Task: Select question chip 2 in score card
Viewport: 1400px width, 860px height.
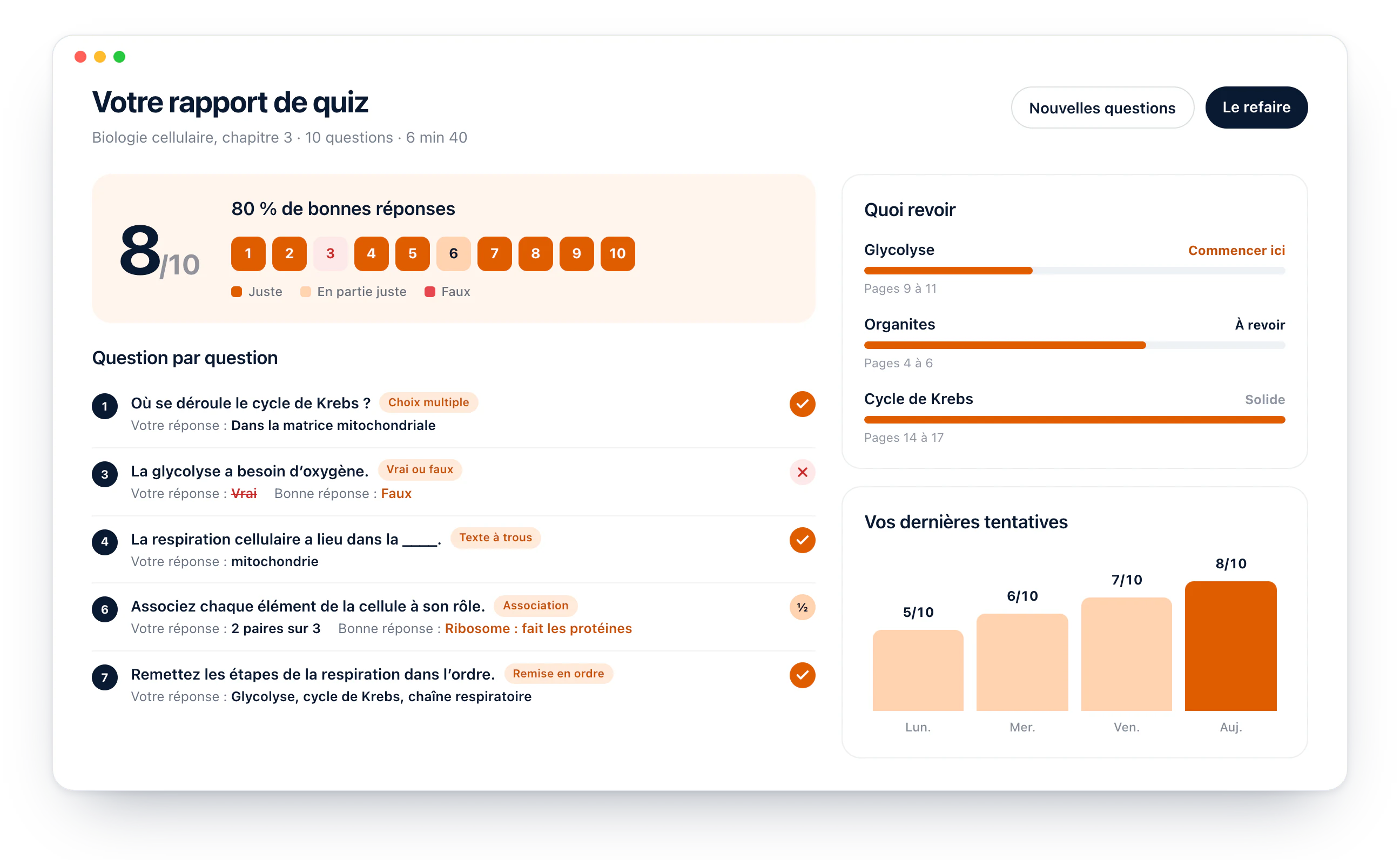Action: [289, 254]
